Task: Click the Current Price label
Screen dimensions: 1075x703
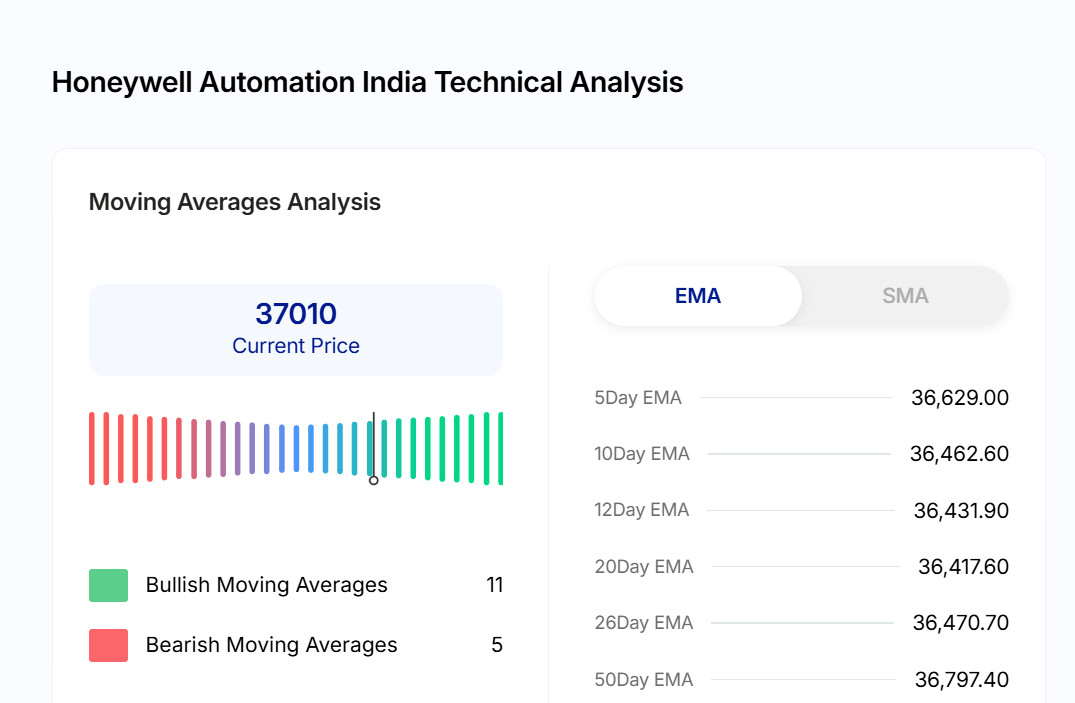Action: (296, 346)
